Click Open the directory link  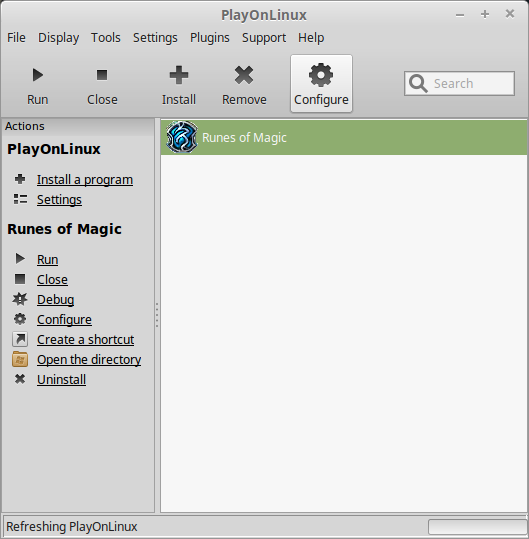[89, 359]
